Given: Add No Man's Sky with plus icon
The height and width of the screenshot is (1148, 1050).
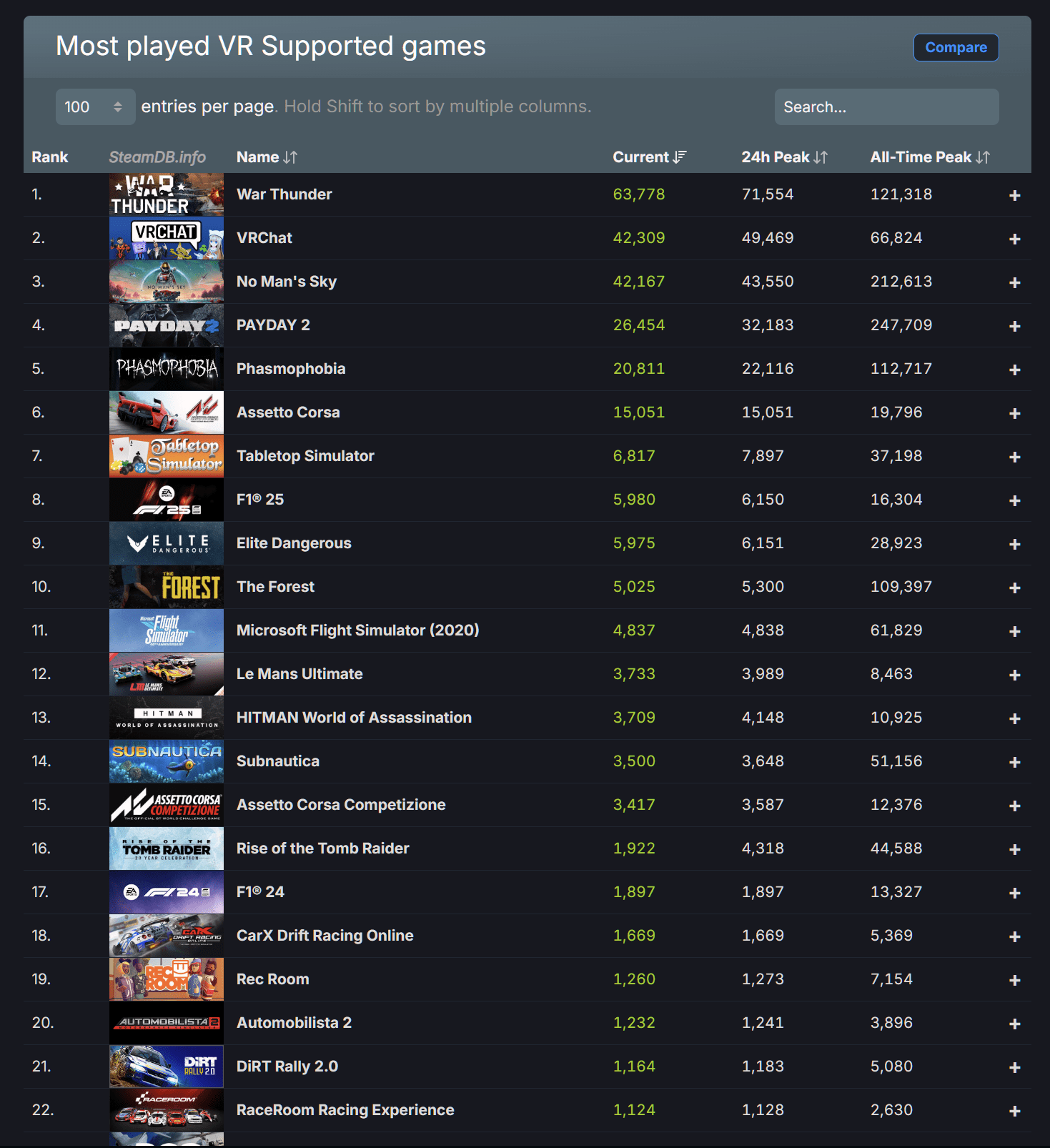Looking at the screenshot, I should tap(1014, 282).
